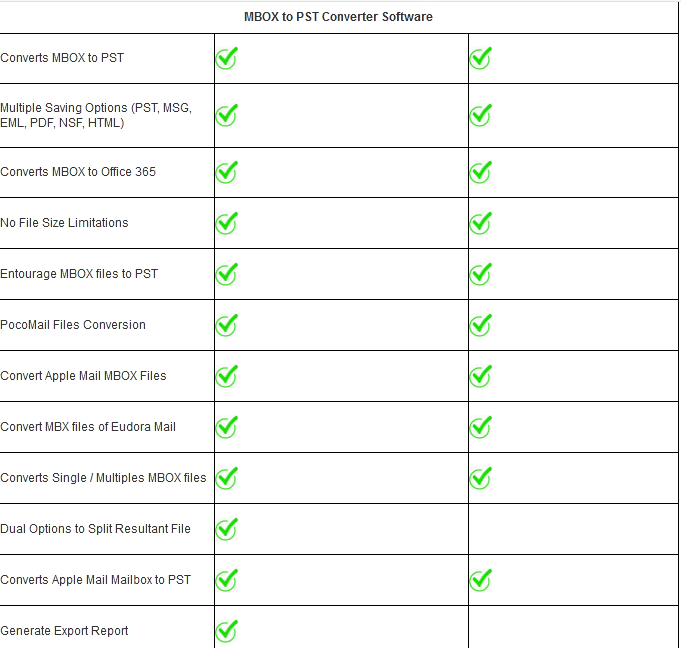Click the 'Generate Export Report' feature text

tap(64, 631)
